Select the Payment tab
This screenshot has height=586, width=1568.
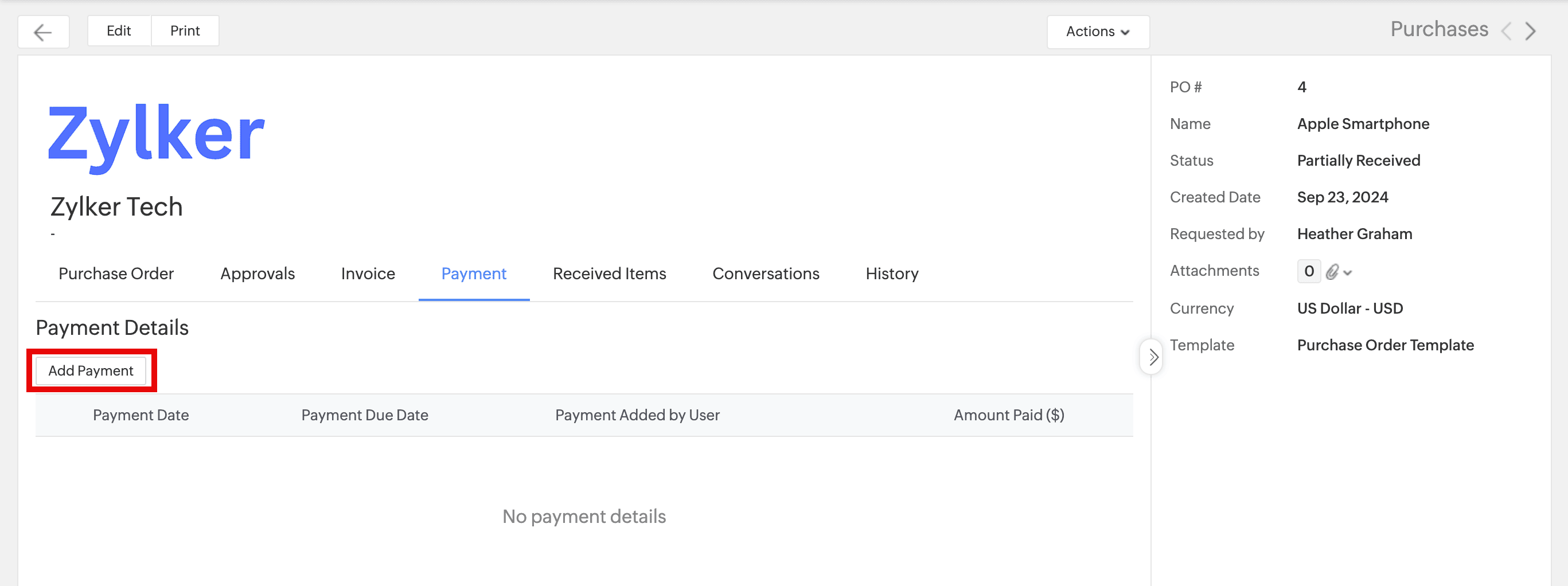click(x=474, y=274)
